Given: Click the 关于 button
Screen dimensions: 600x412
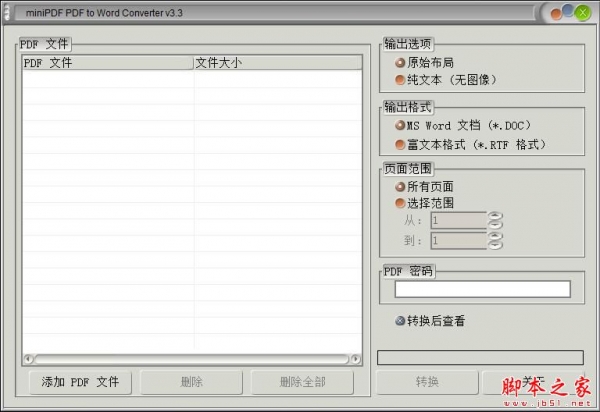Looking at the screenshot, I should coord(533,382).
